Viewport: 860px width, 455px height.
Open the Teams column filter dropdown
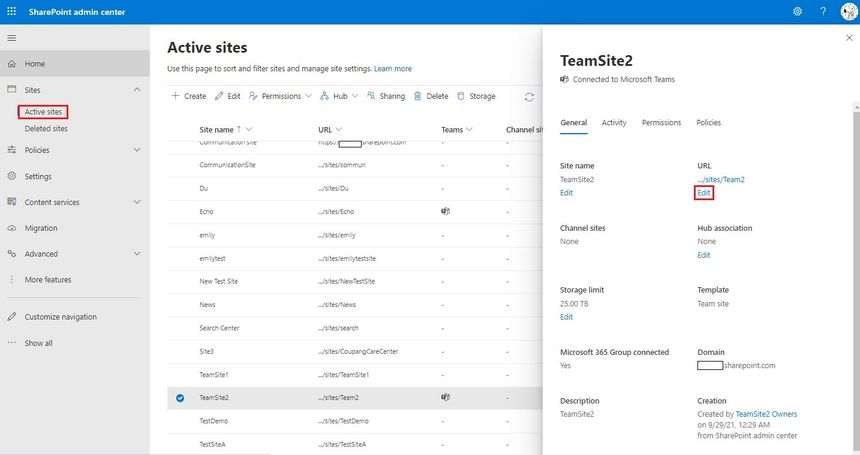click(469, 129)
